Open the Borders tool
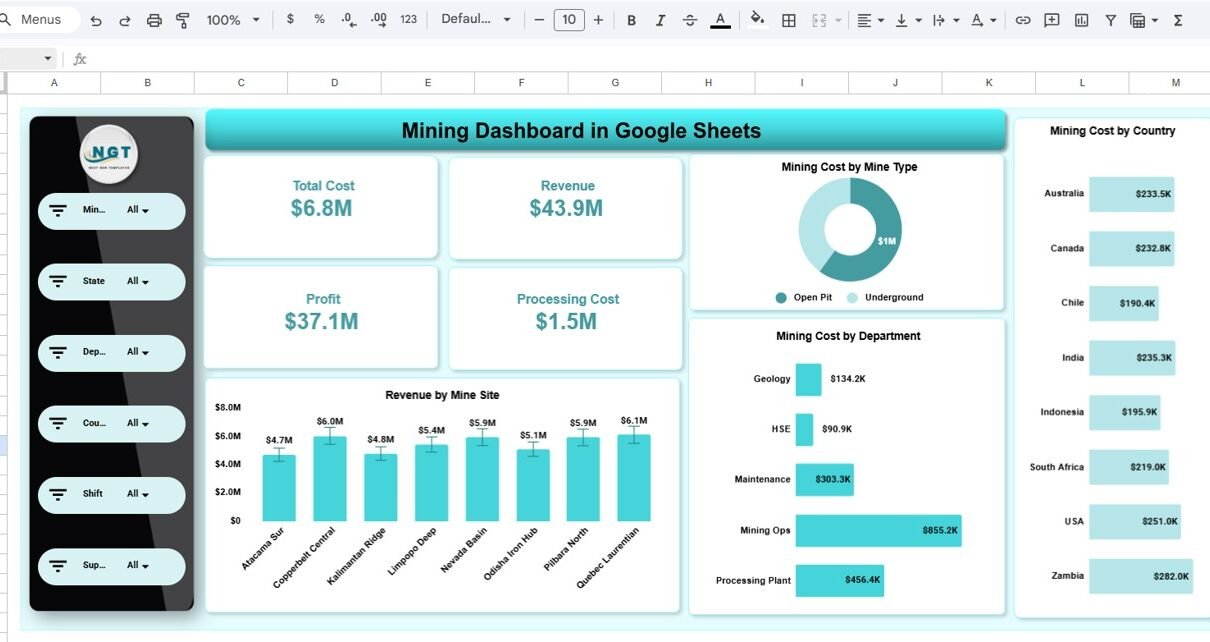This screenshot has width=1210, height=642. (789, 20)
